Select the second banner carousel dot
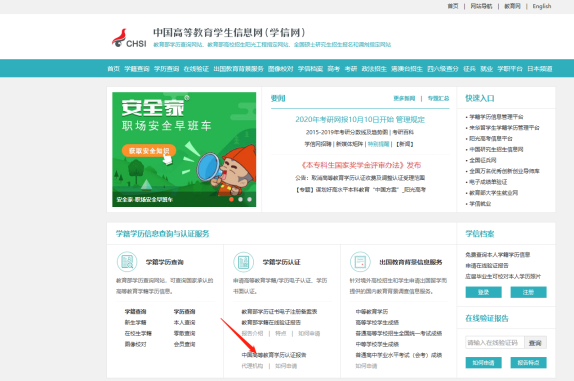The width and height of the screenshot is (574, 381). [241, 199]
